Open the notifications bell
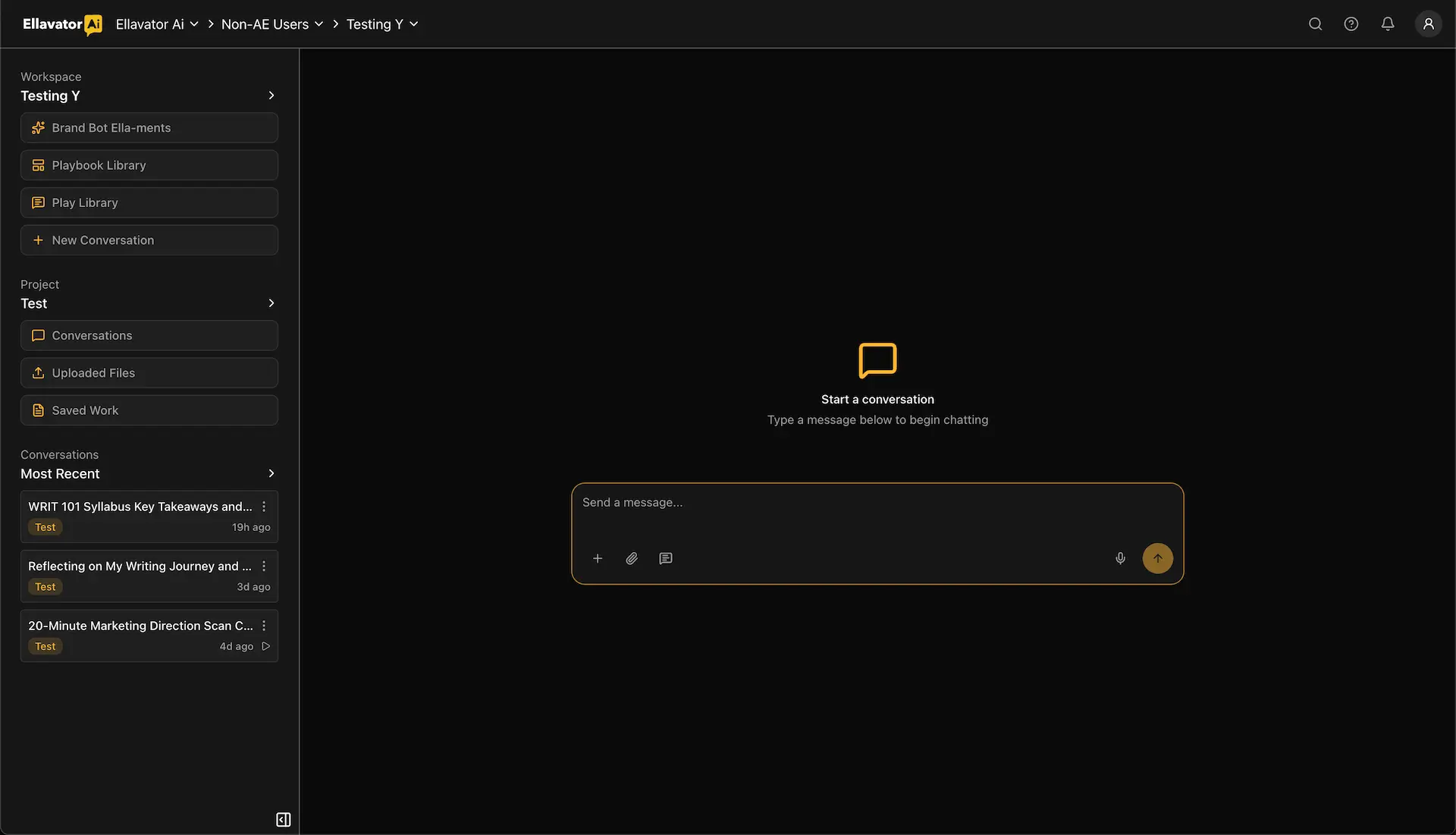This screenshot has height=835, width=1456. coord(1387,24)
